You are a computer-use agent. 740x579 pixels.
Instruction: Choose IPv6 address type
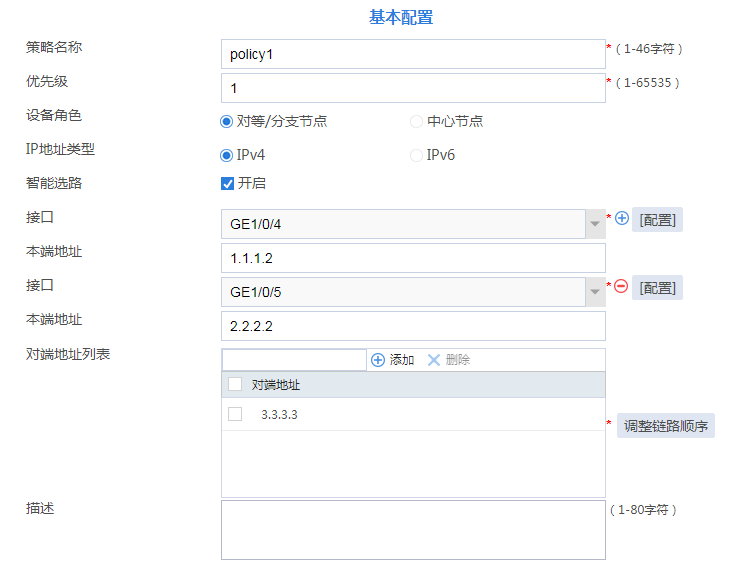click(x=416, y=155)
